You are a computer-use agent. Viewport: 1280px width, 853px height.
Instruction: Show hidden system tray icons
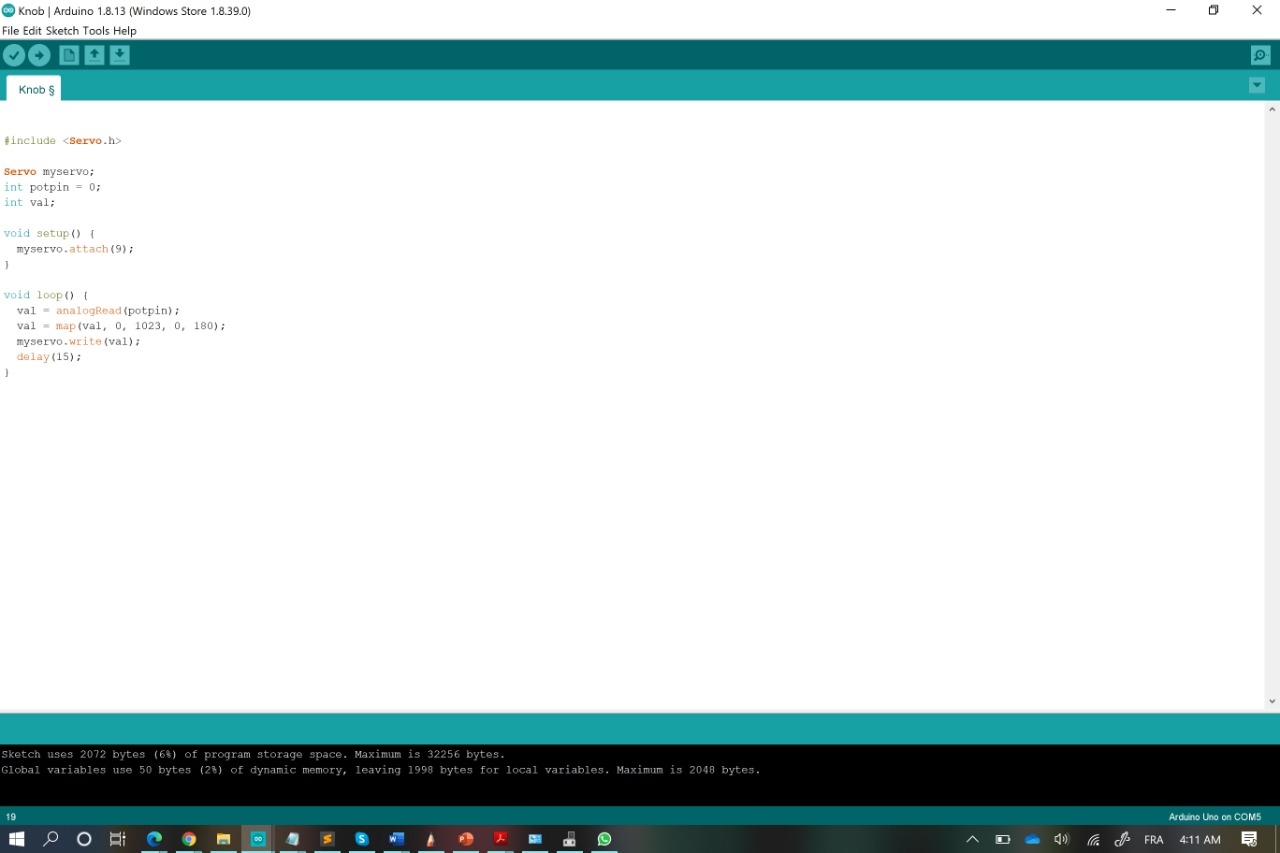click(x=972, y=839)
